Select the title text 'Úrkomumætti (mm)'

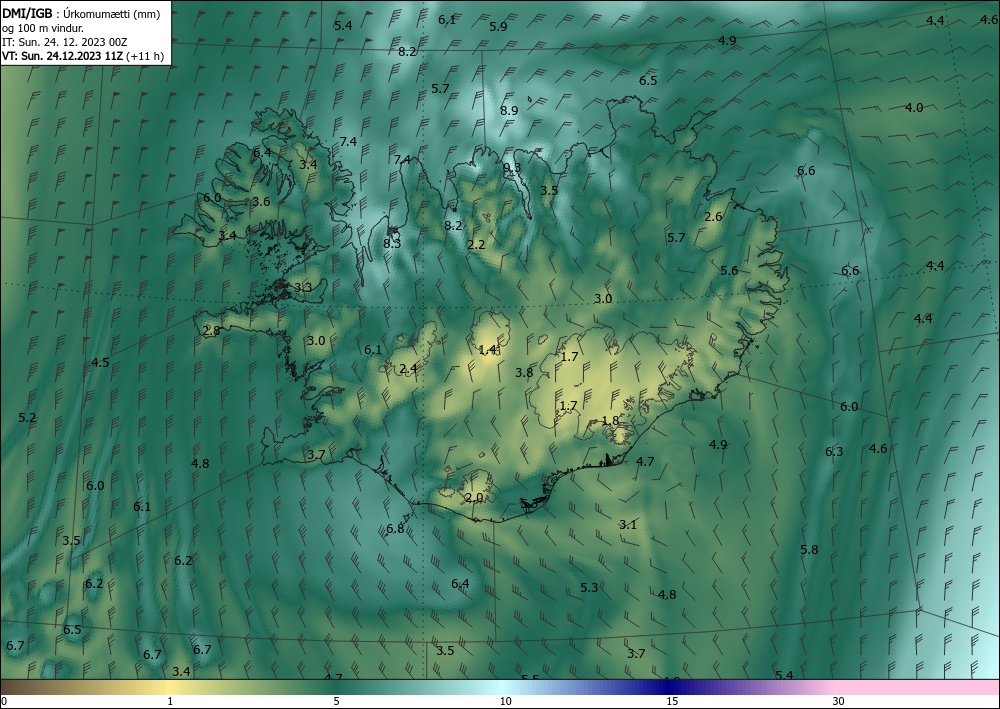pos(112,15)
